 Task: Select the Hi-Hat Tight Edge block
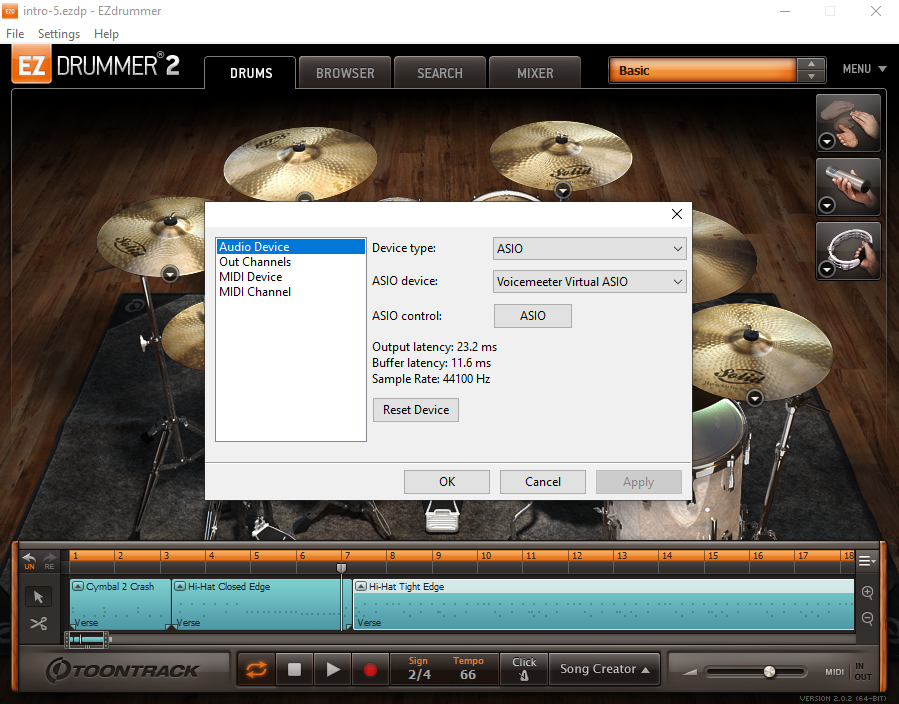(x=604, y=605)
